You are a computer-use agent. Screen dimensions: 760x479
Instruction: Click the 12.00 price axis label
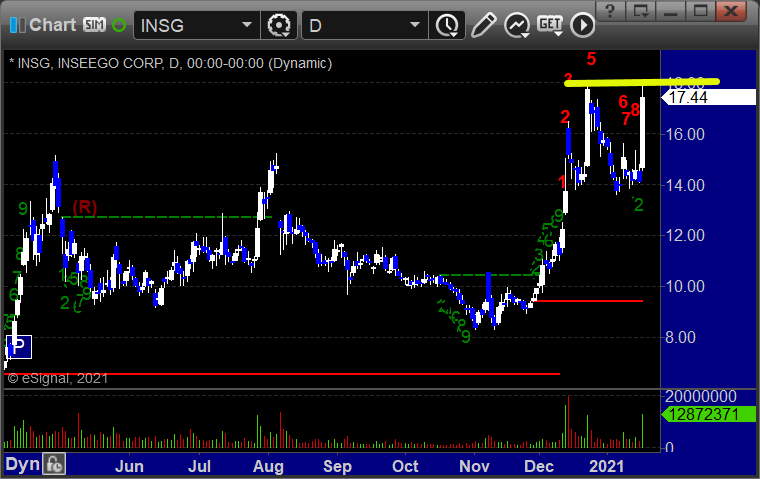685,236
